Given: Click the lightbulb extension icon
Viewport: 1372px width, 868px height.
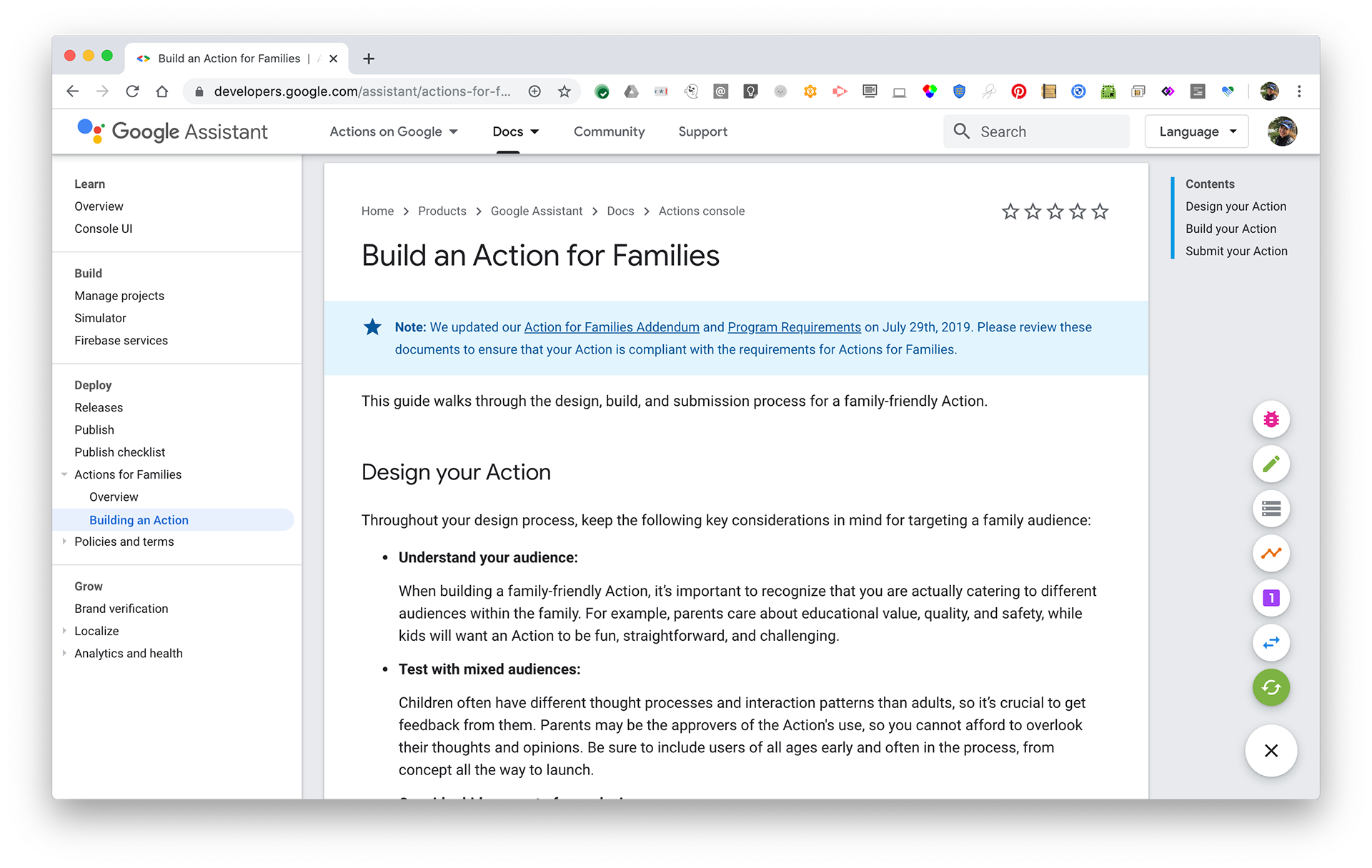Looking at the screenshot, I should pyautogui.click(x=750, y=91).
